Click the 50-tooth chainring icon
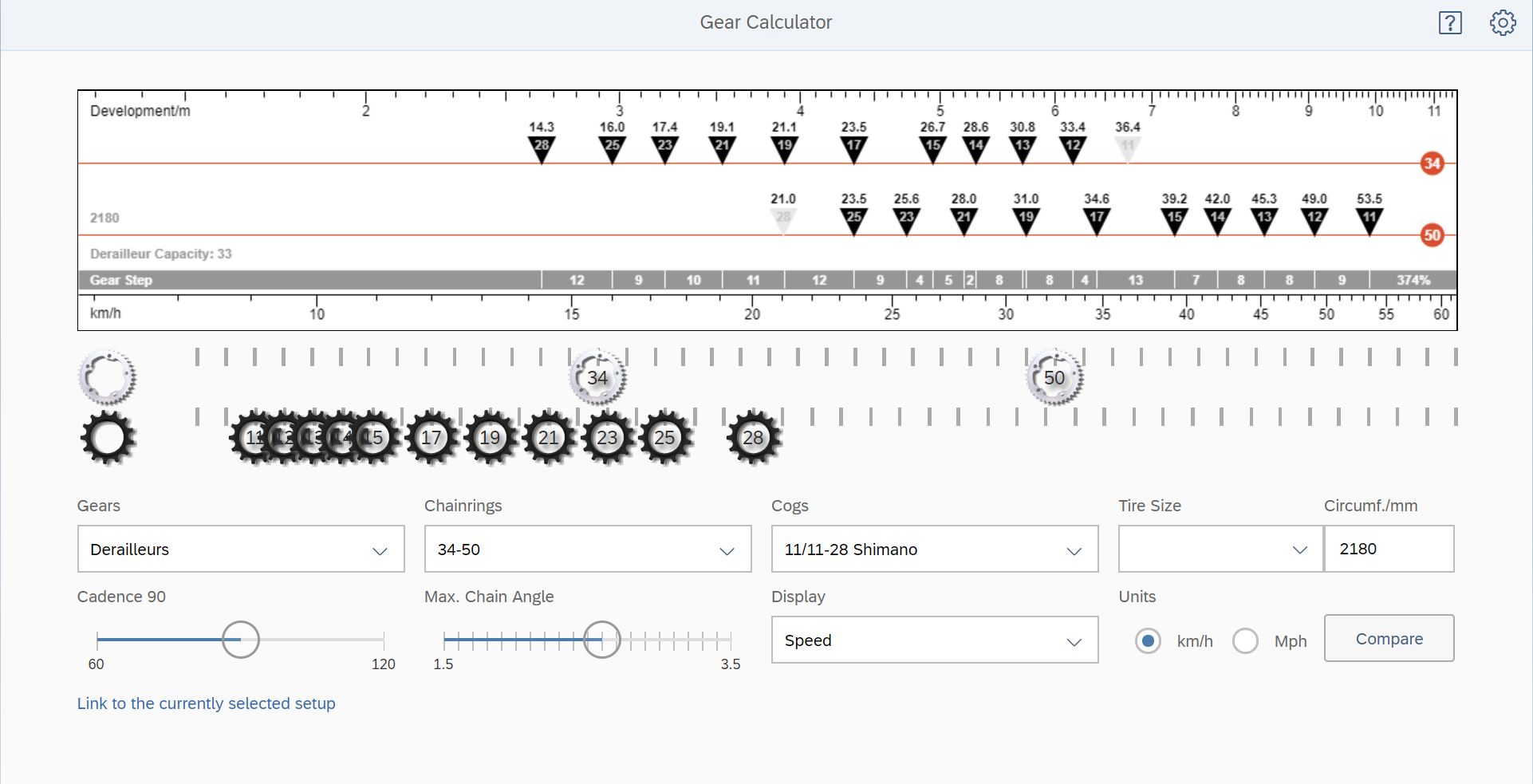This screenshot has width=1533, height=784. click(x=1054, y=378)
